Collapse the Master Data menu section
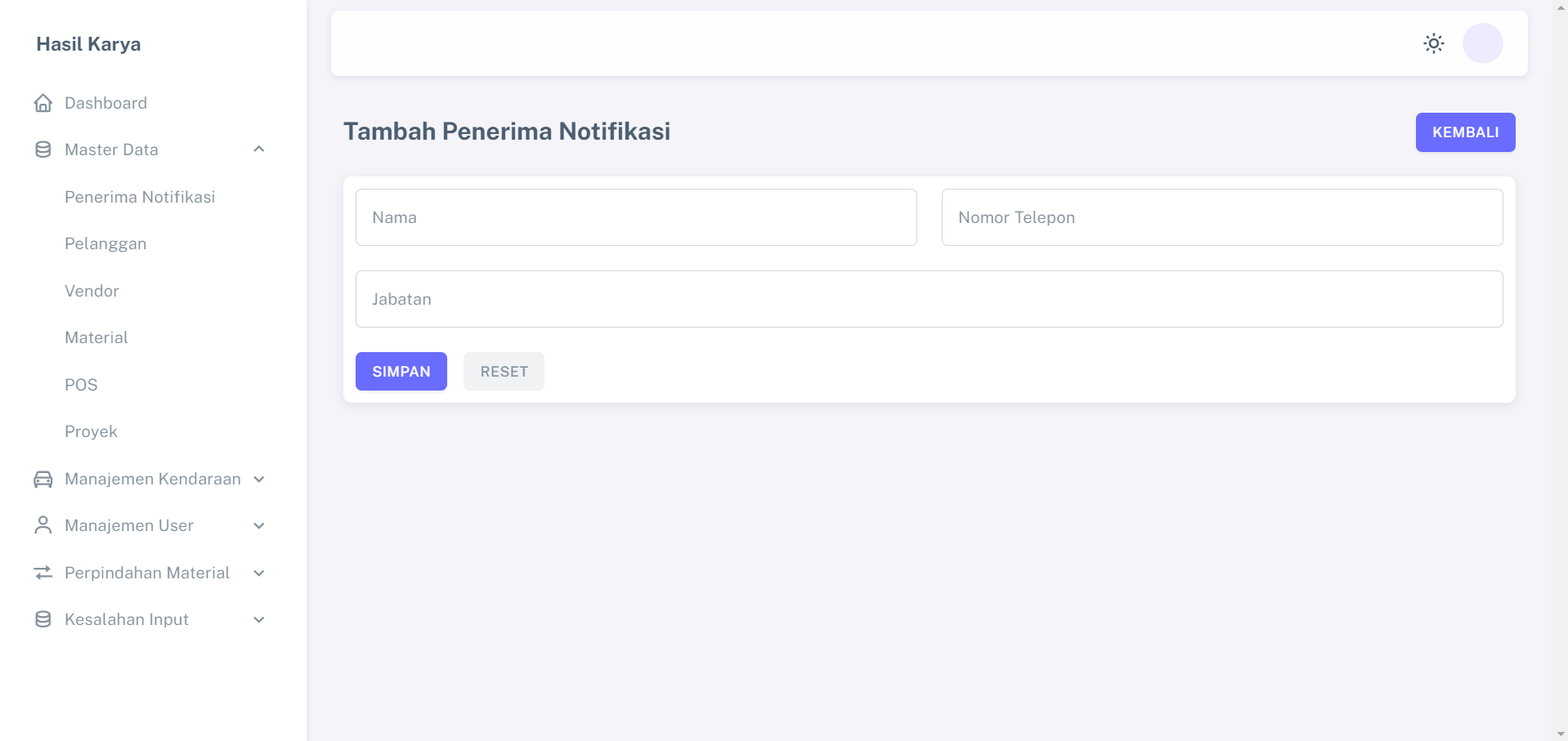1568x741 pixels. 259,150
